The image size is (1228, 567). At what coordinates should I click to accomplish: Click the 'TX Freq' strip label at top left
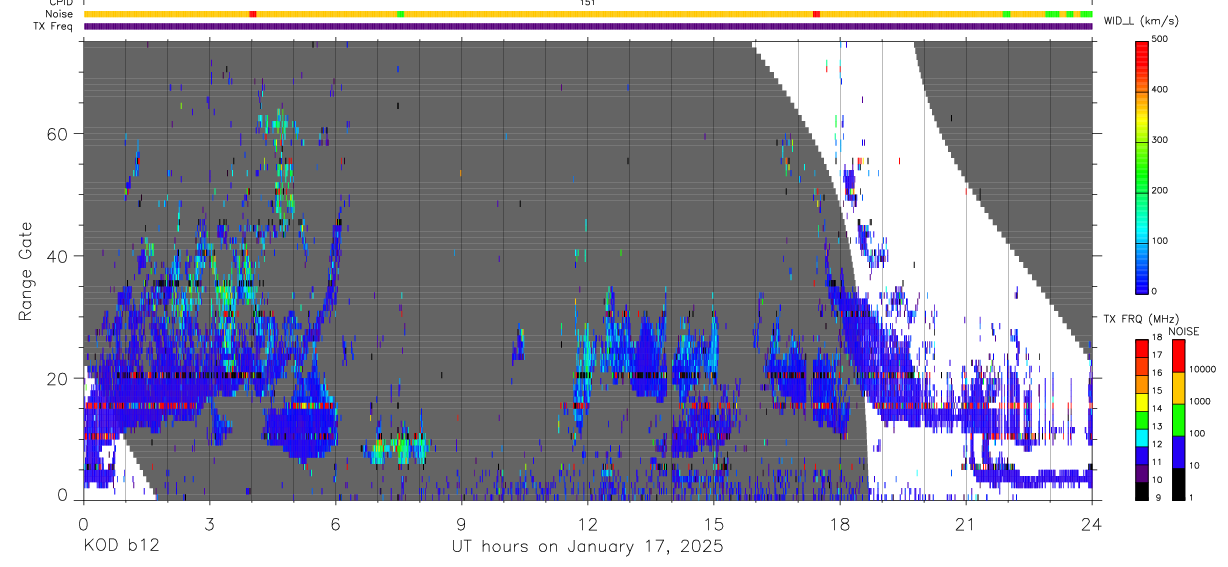tap(54, 26)
